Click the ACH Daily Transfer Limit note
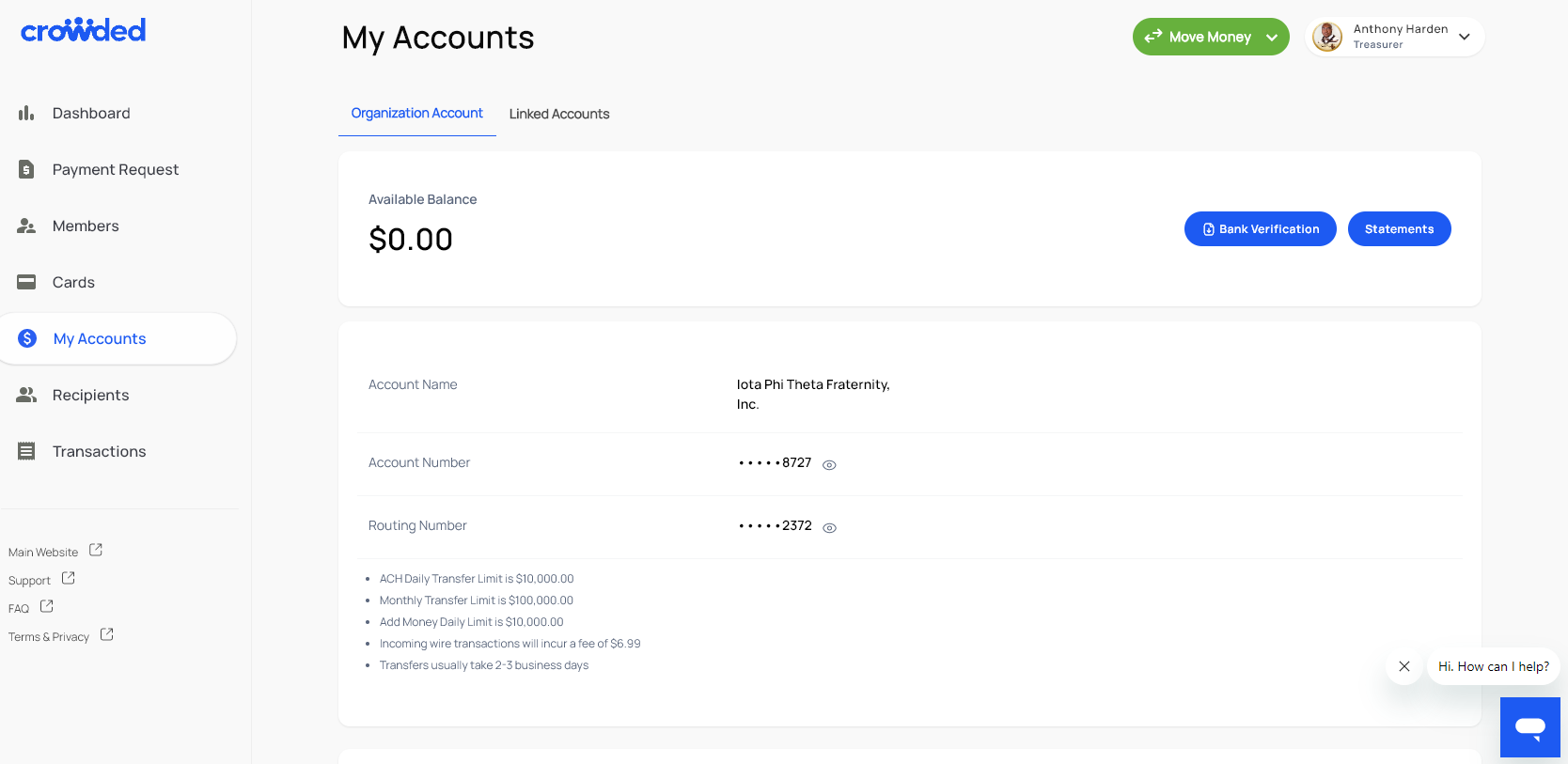1568x764 pixels. pos(477,579)
